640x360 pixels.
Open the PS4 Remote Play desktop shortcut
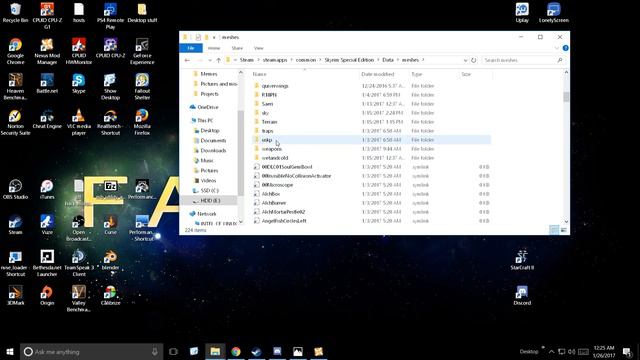[110, 16]
